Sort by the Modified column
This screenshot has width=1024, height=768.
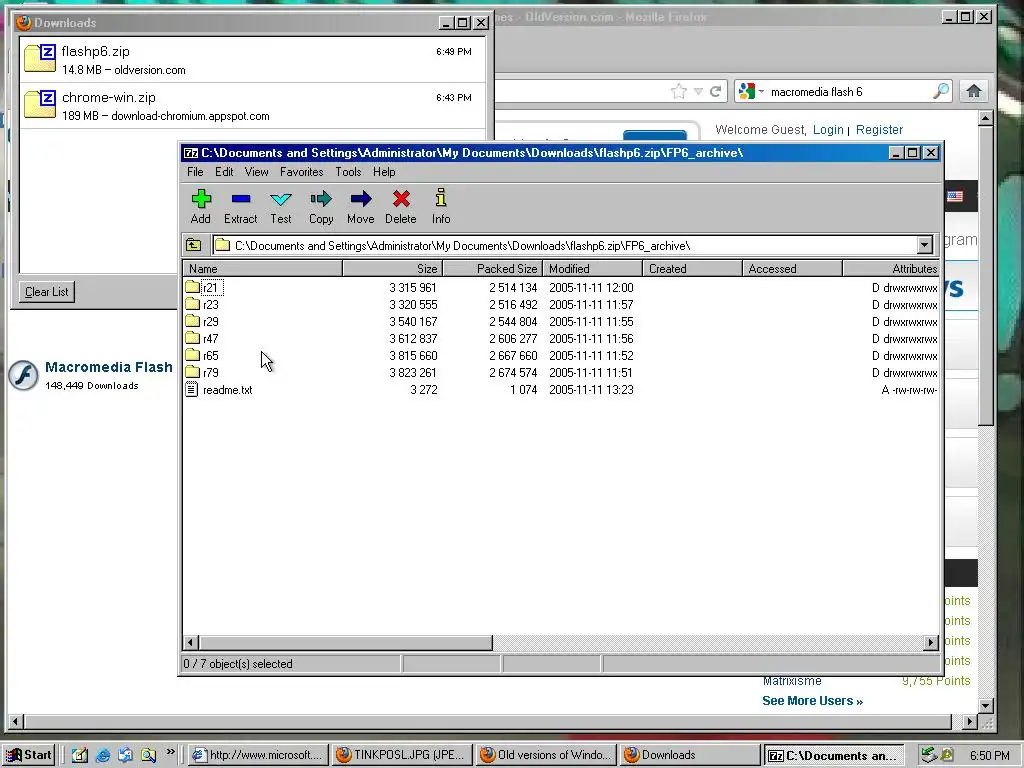click(x=592, y=268)
